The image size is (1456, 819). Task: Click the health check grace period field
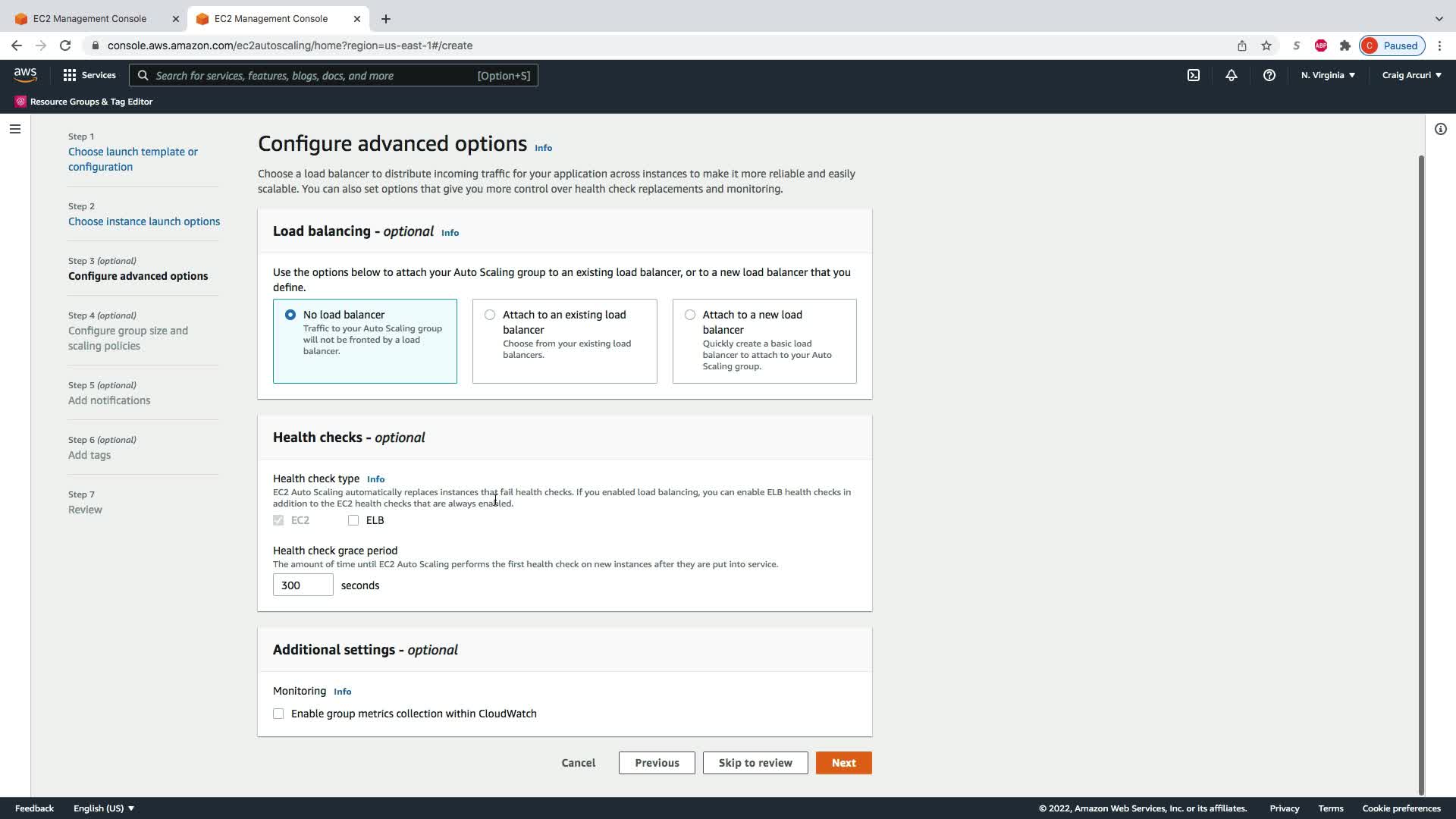click(303, 585)
